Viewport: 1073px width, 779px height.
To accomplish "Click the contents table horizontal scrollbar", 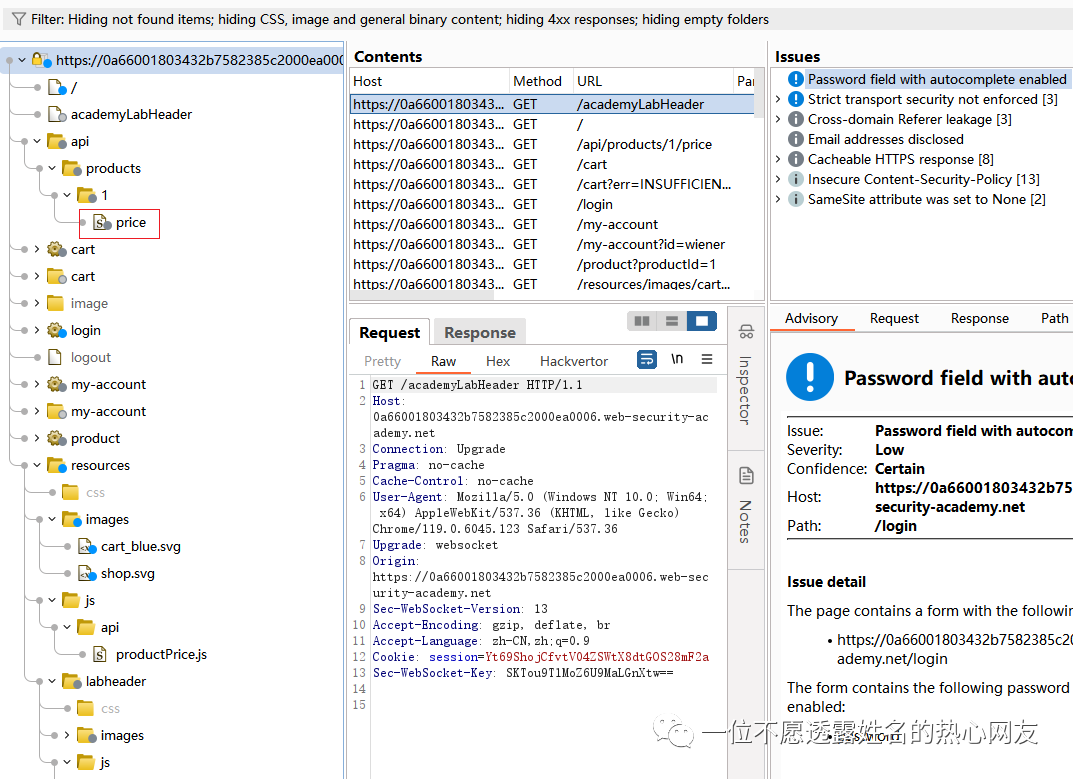I will pyautogui.click(x=423, y=296).
